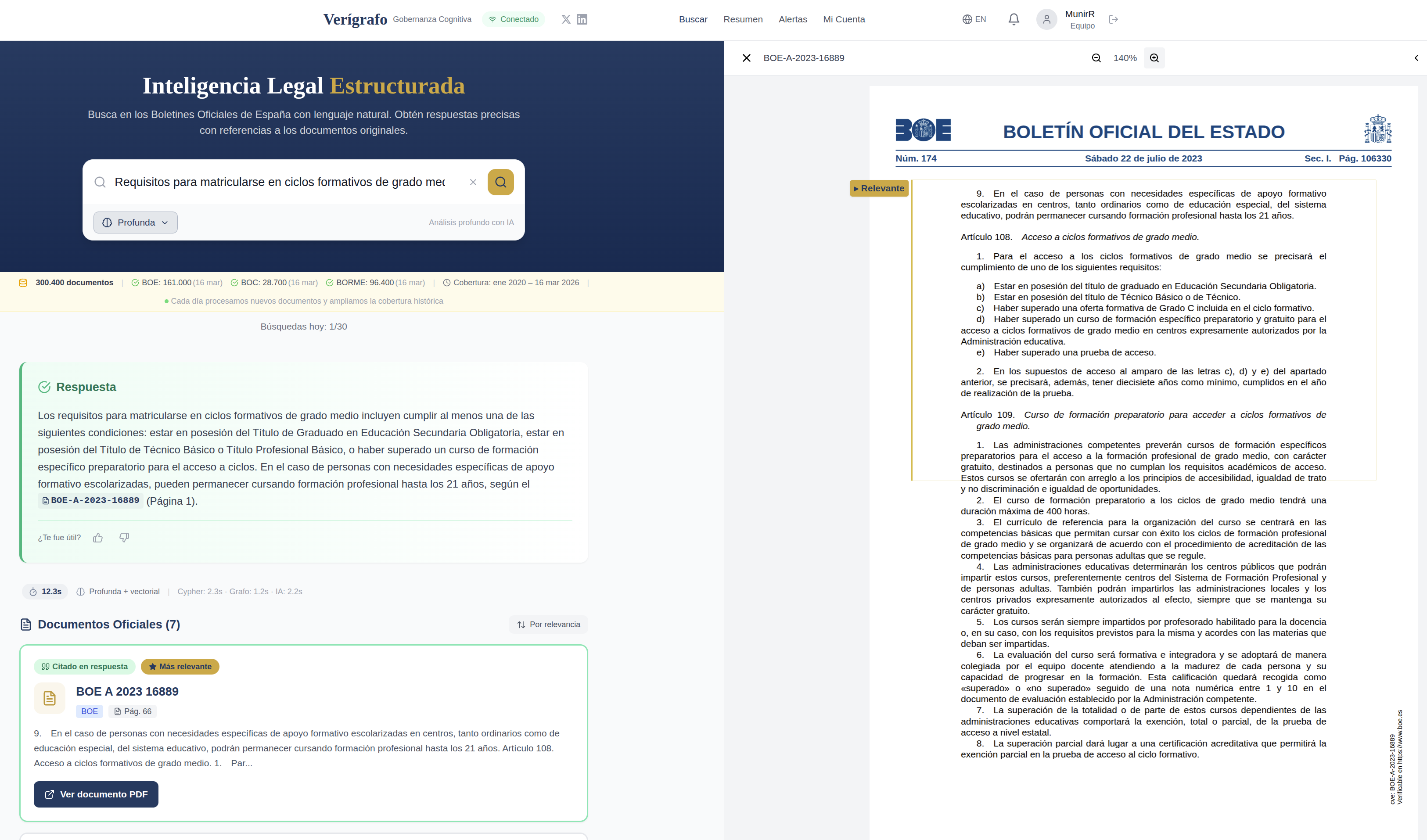The height and width of the screenshot is (840, 1427).
Task: Open Verígrafo's LinkedIn page
Action: click(x=582, y=19)
